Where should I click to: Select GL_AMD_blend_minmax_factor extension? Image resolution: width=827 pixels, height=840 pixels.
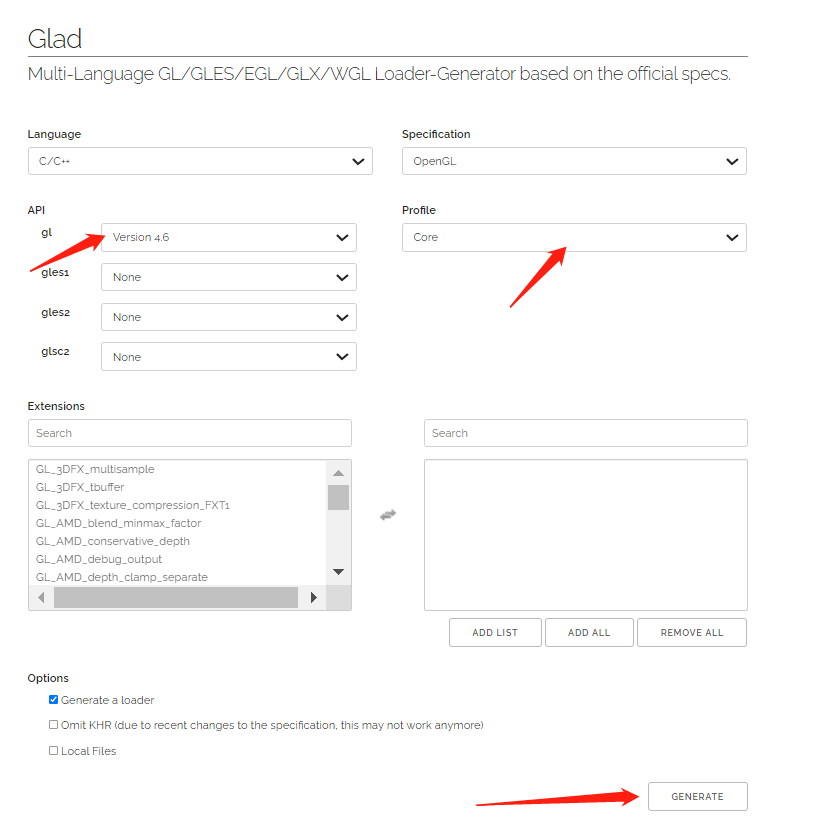(118, 523)
